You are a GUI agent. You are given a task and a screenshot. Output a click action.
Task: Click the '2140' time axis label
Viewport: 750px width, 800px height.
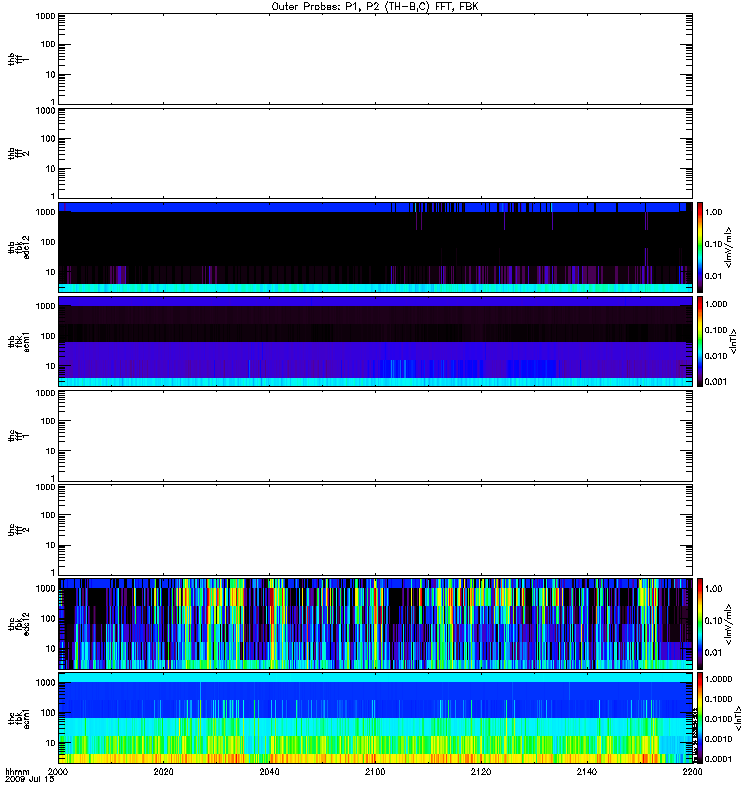coord(587,771)
